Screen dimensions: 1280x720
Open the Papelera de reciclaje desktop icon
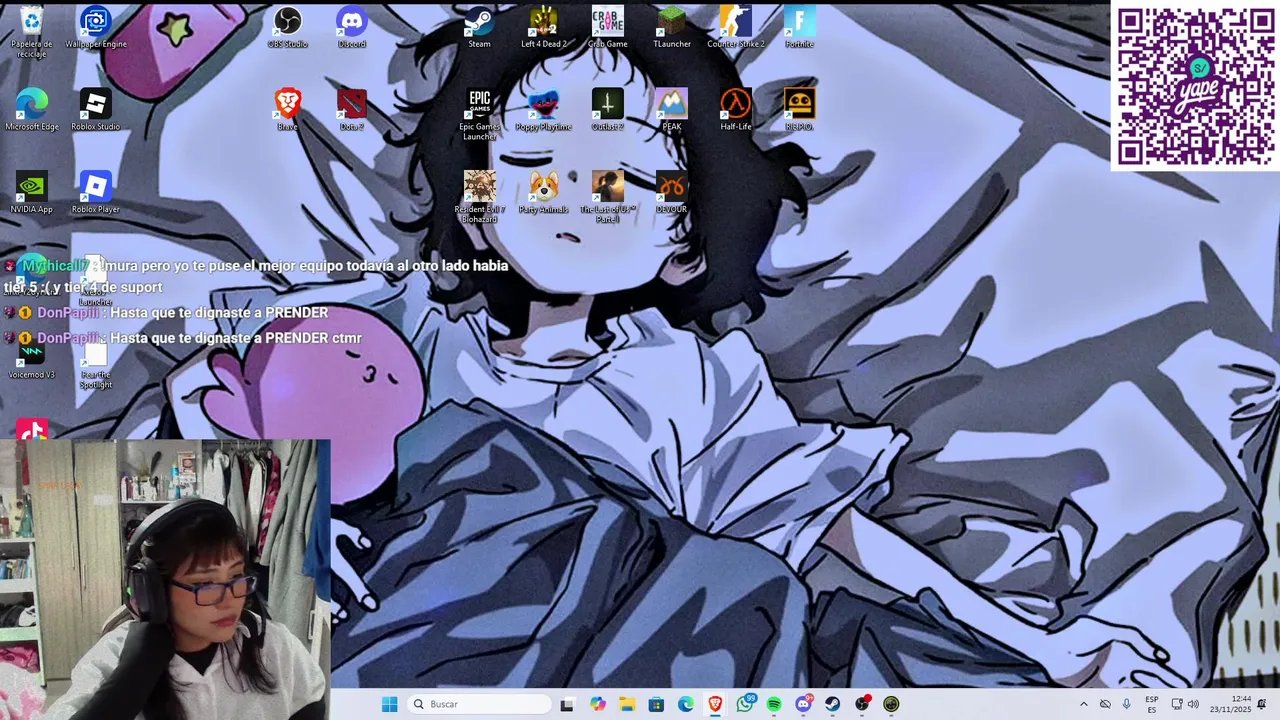[32, 31]
